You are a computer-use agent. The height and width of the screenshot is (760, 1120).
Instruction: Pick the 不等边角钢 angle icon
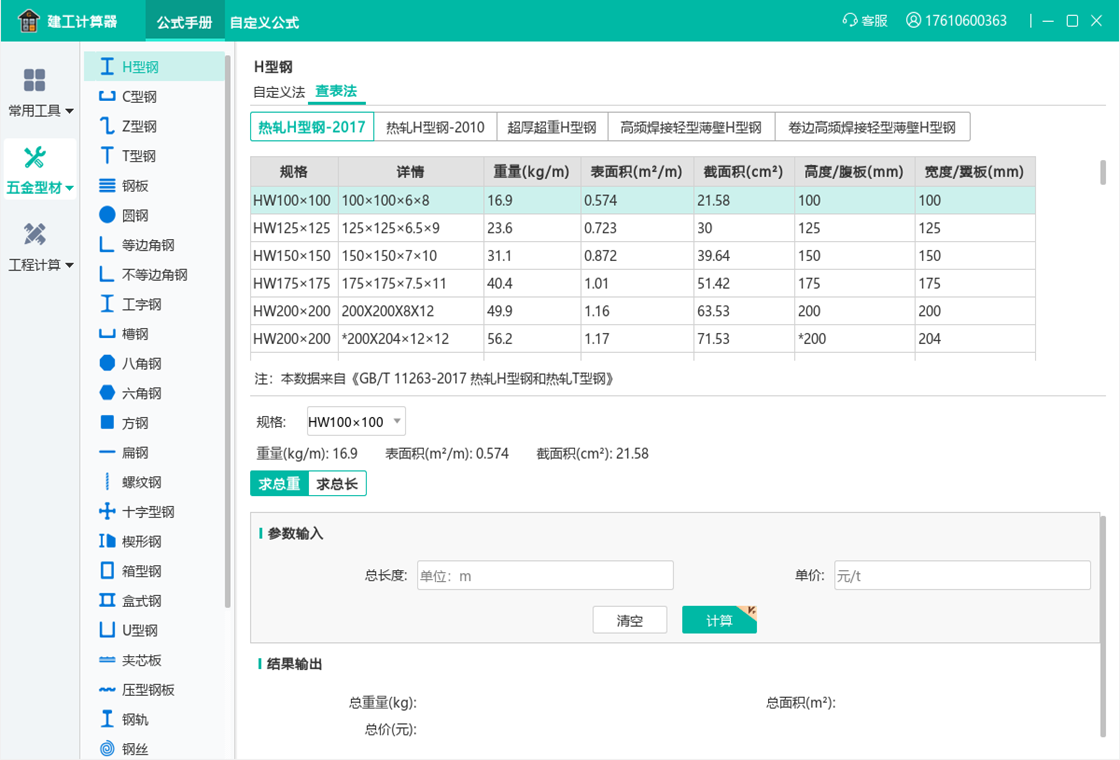[106, 274]
